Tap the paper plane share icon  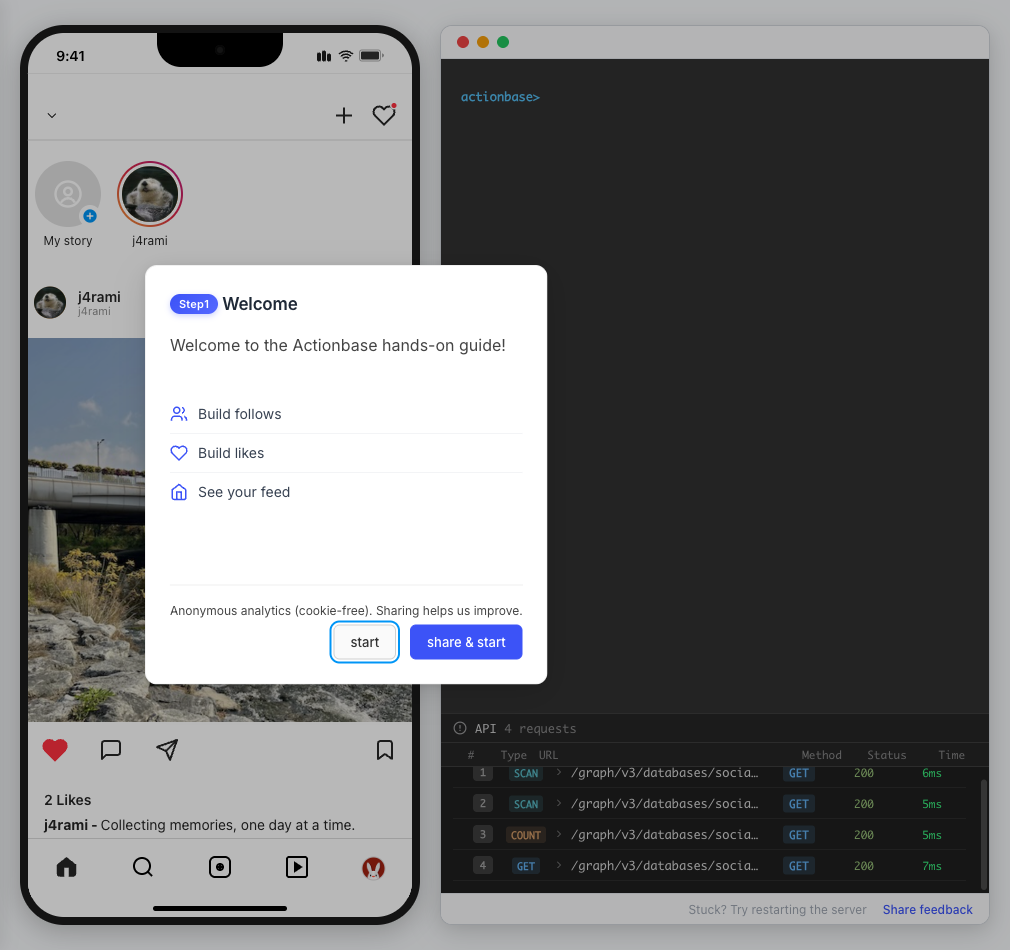167,750
